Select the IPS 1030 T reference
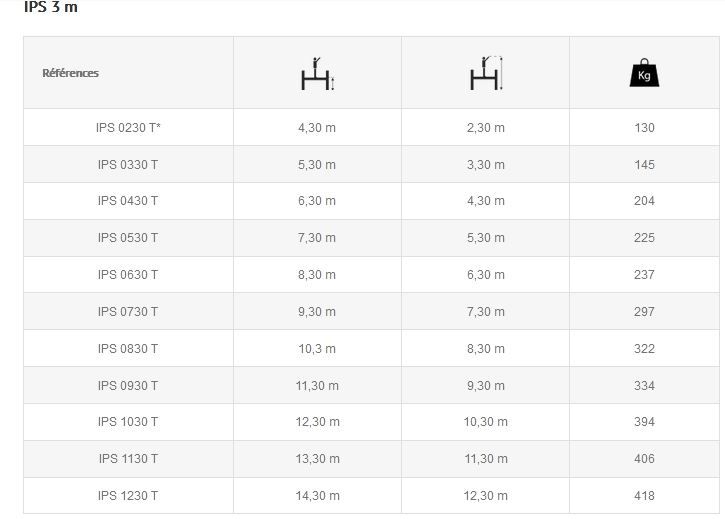 (128, 422)
